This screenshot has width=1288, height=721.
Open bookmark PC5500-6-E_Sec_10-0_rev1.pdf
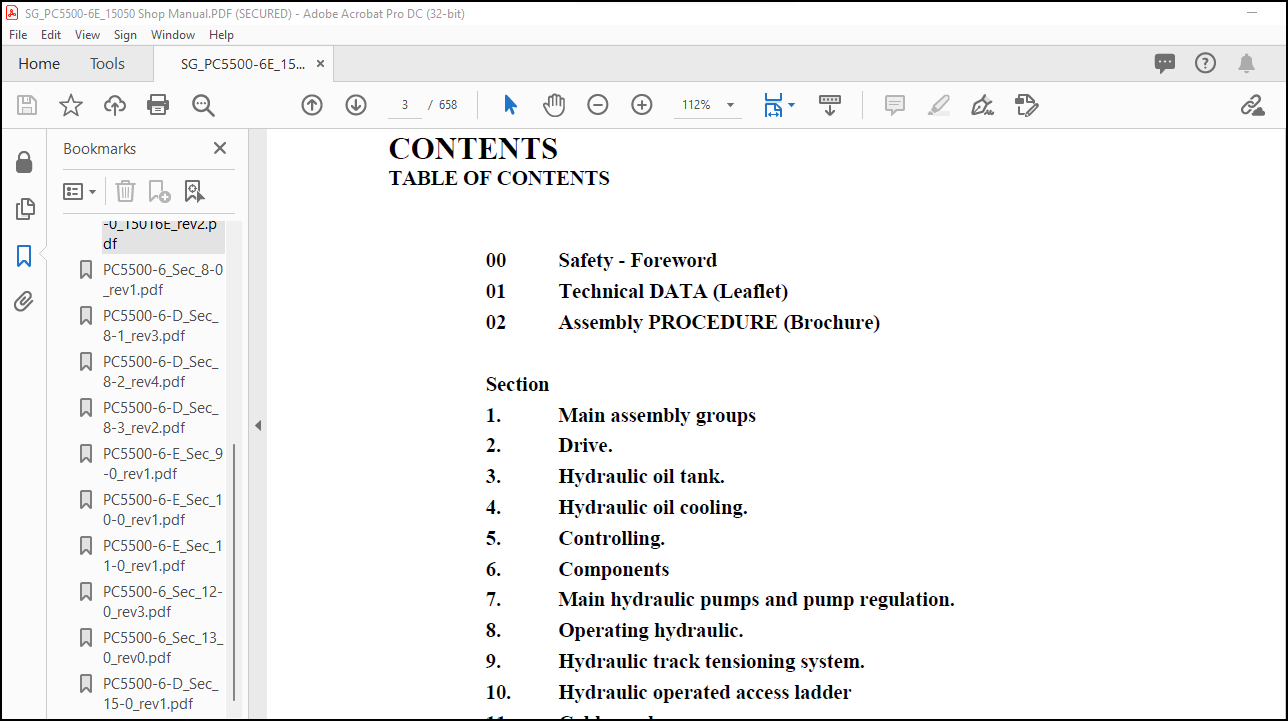[x=163, y=510]
